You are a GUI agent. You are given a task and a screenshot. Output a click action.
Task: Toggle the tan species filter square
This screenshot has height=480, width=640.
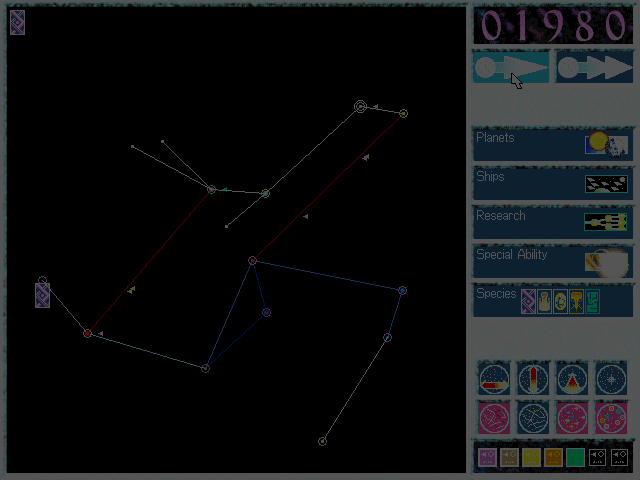509,457
